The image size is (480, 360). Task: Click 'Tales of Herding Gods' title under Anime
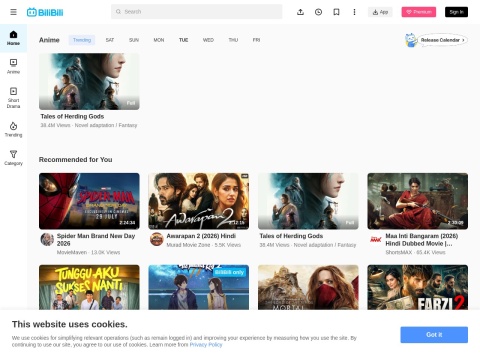click(72, 116)
